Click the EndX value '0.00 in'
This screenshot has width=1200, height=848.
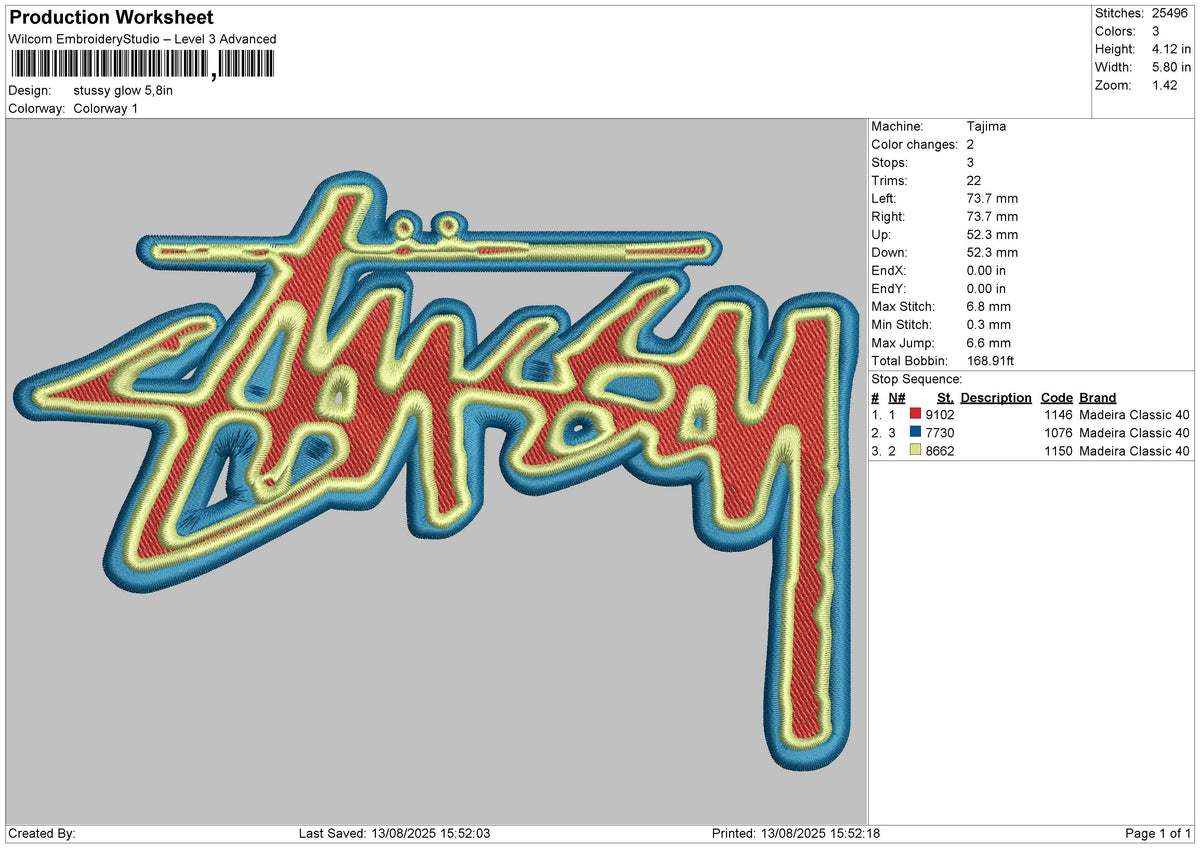987,271
